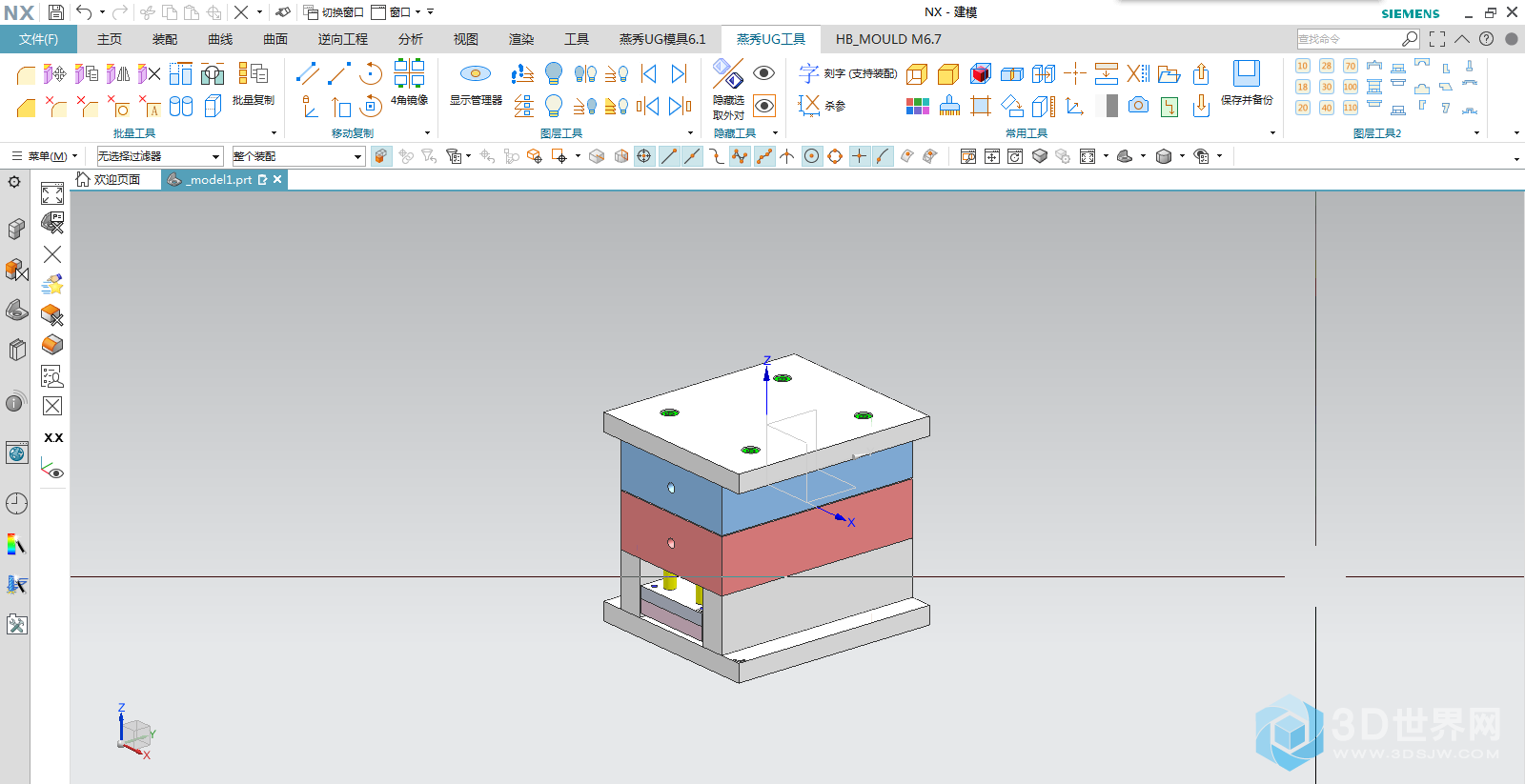
Task: Toggle the boxed eye visibility icon
Action: click(763, 106)
